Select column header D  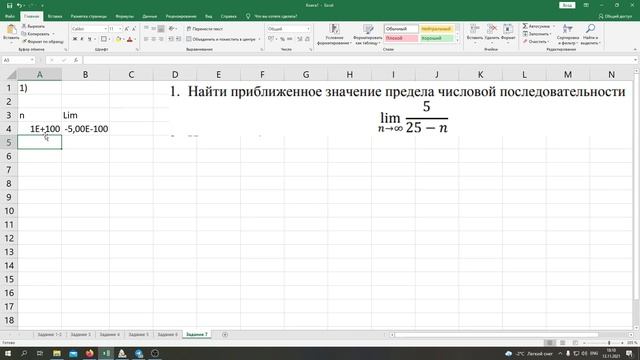pos(175,75)
